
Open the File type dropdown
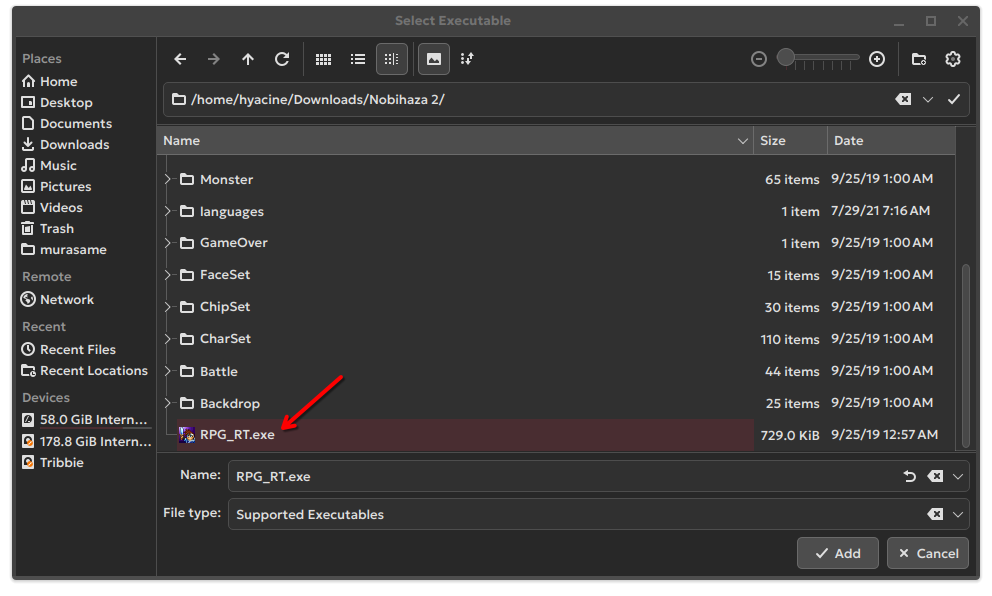tap(959, 514)
